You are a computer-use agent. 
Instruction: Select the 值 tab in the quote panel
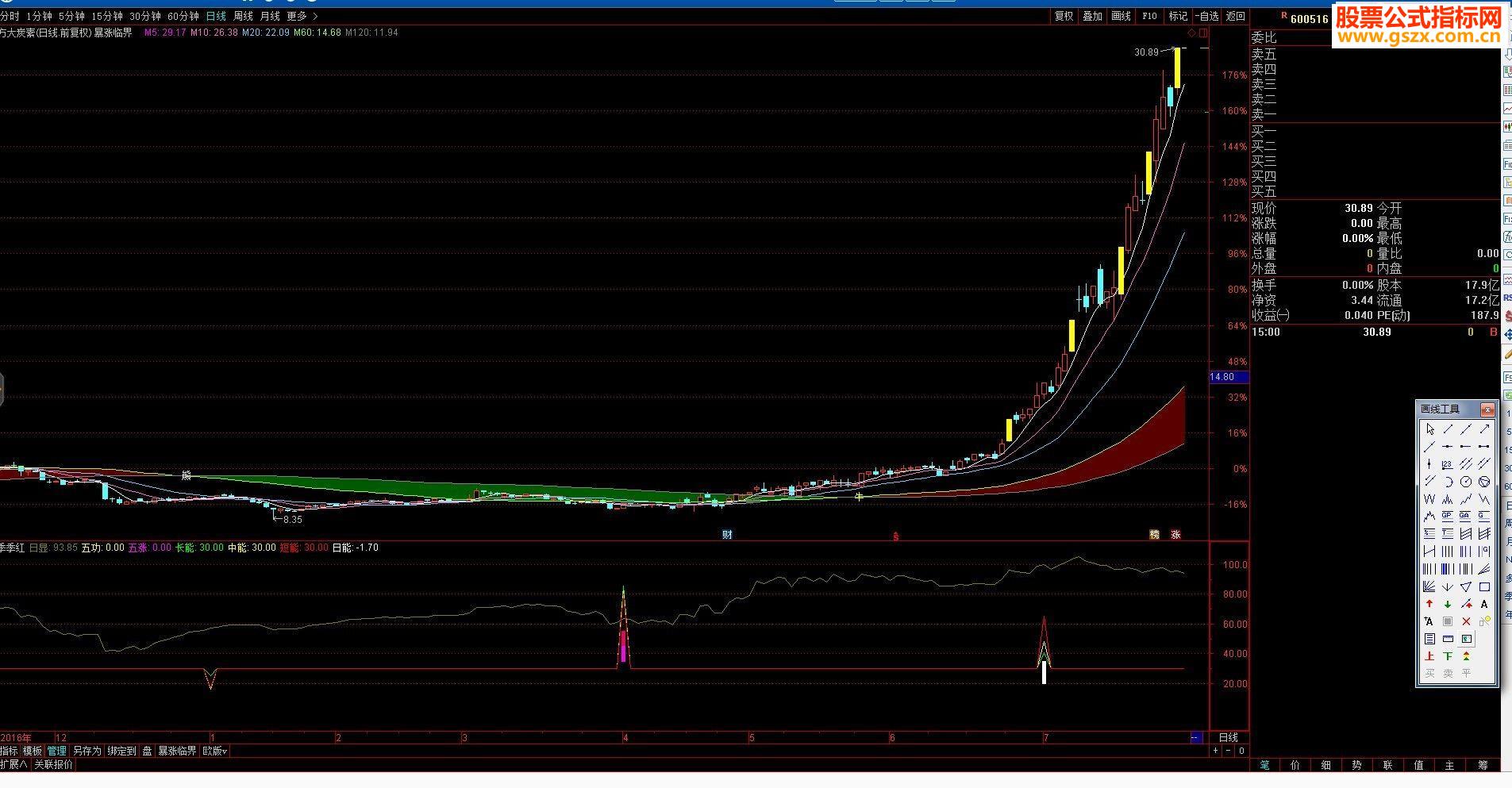[1418, 765]
